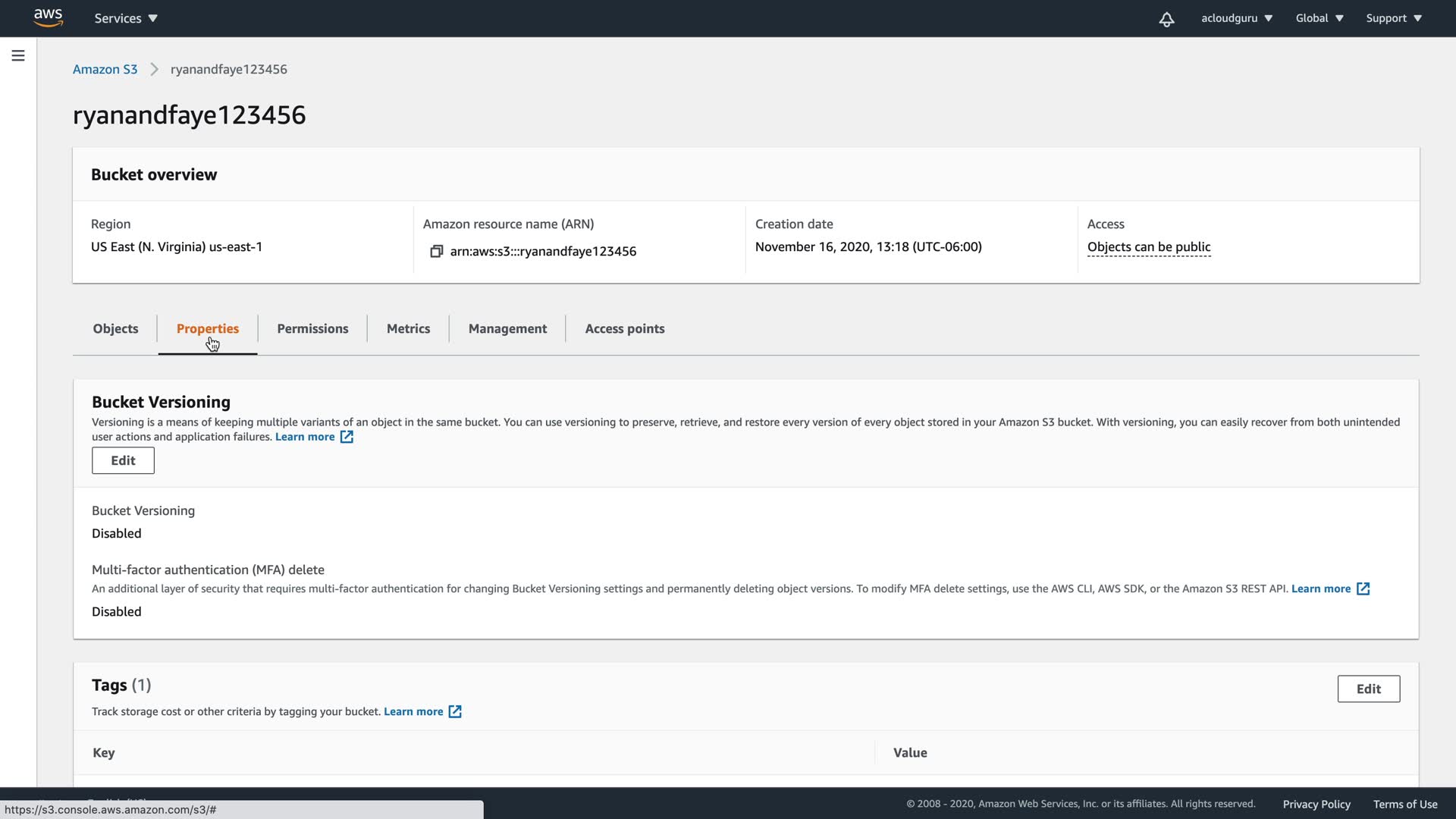Open the Management tab

coord(507,328)
